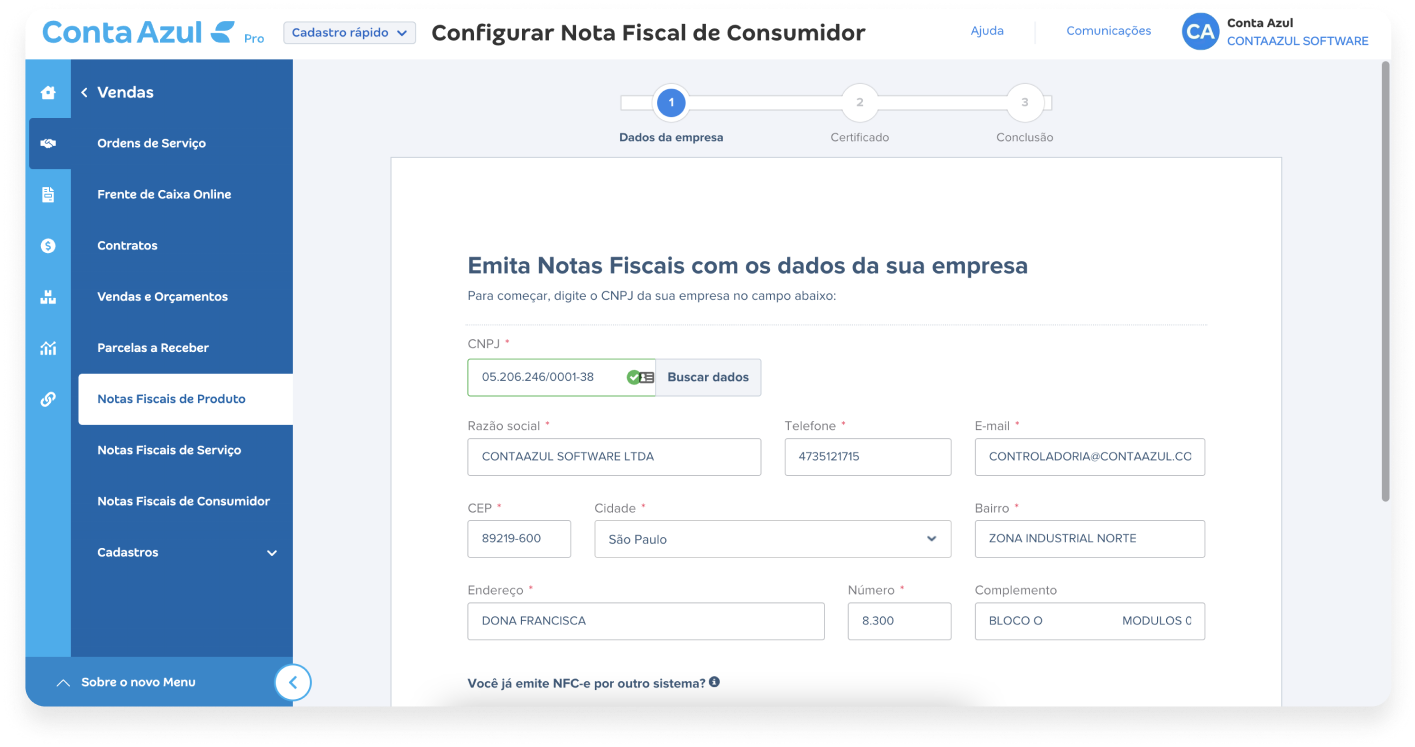Click the E-mail field
The image size is (1415, 747).
[x=1090, y=456]
